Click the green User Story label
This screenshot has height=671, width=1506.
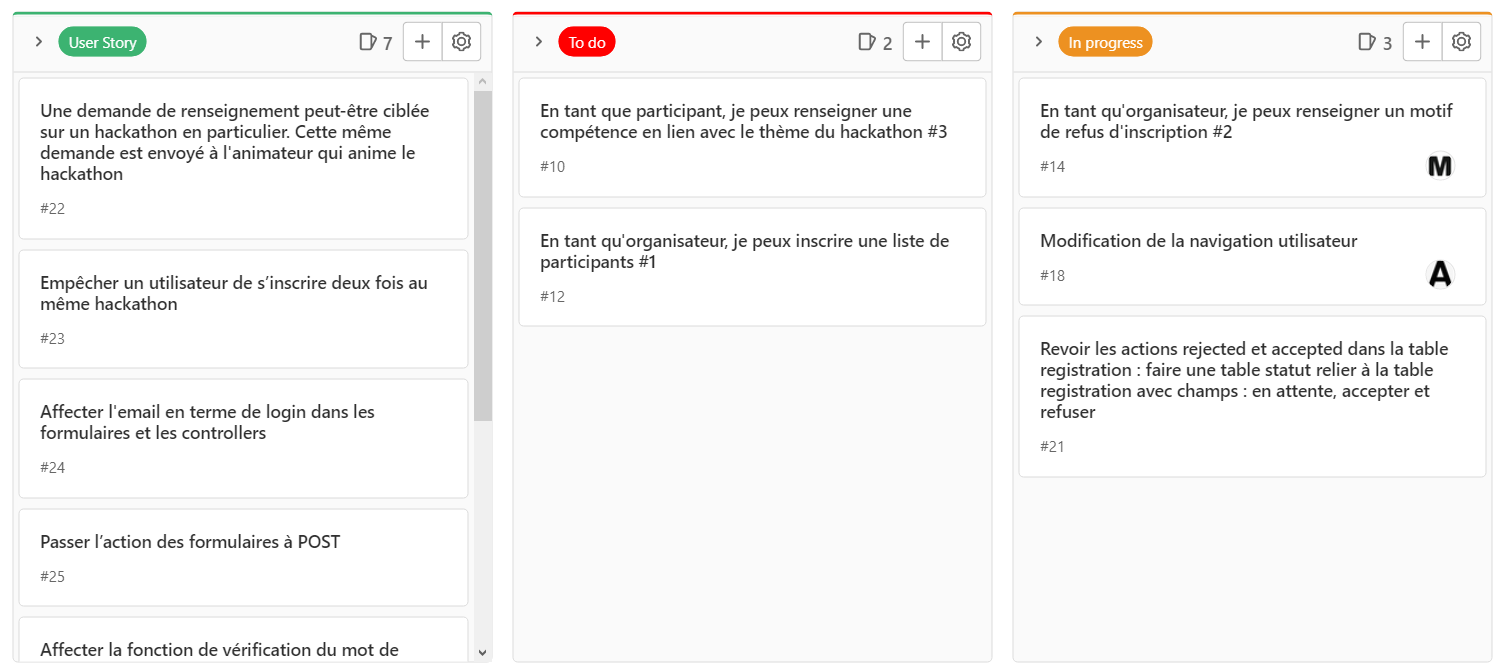click(x=102, y=42)
